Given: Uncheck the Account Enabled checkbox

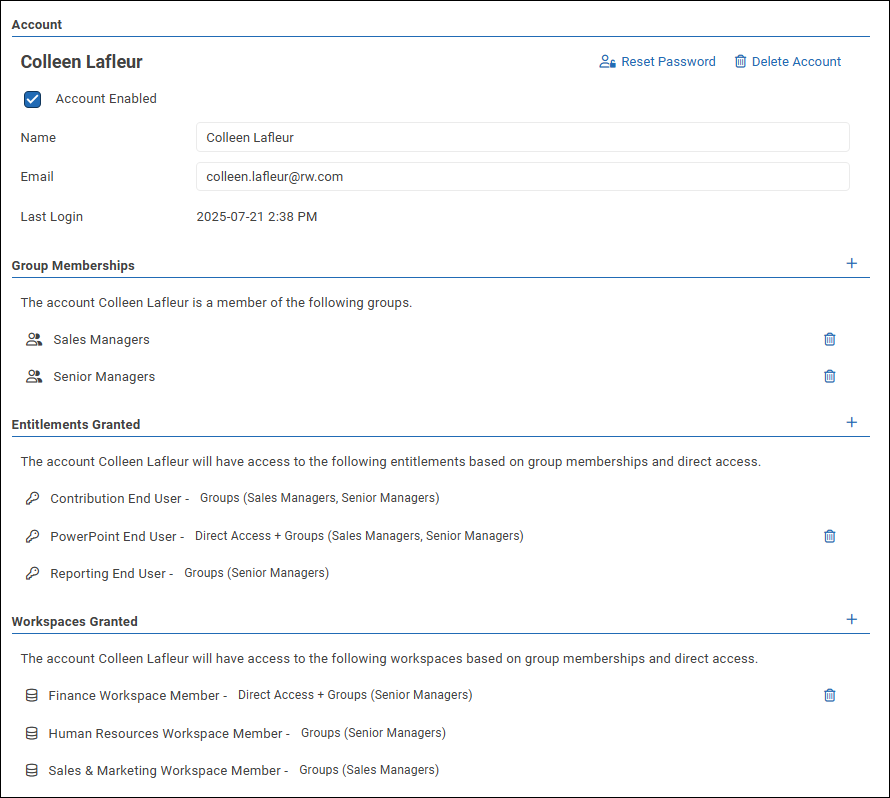Looking at the screenshot, I should tap(33, 99).
